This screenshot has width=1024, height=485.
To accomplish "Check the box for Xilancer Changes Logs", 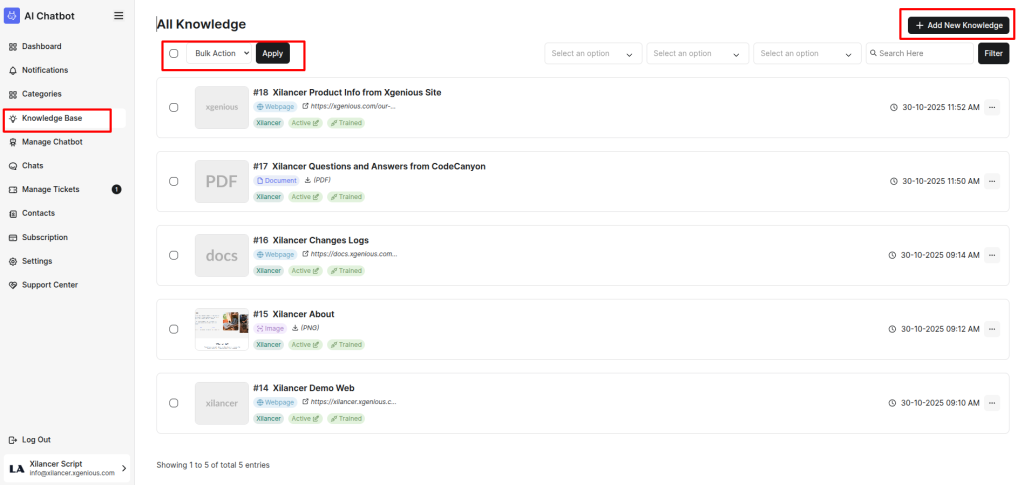I will [174, 255].
